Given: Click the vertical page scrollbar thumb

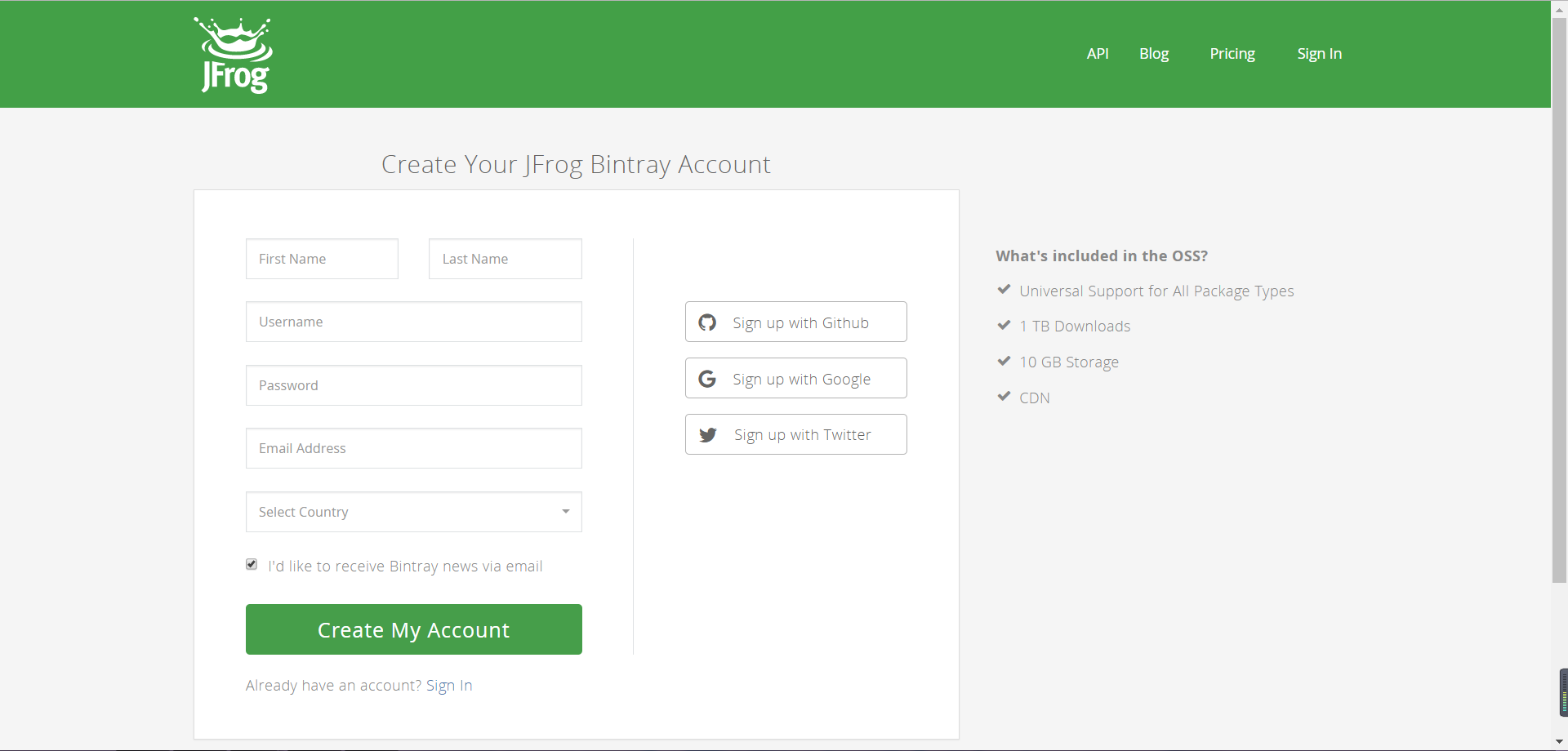Looking at the screenshot, I should tap(1559, 300).
